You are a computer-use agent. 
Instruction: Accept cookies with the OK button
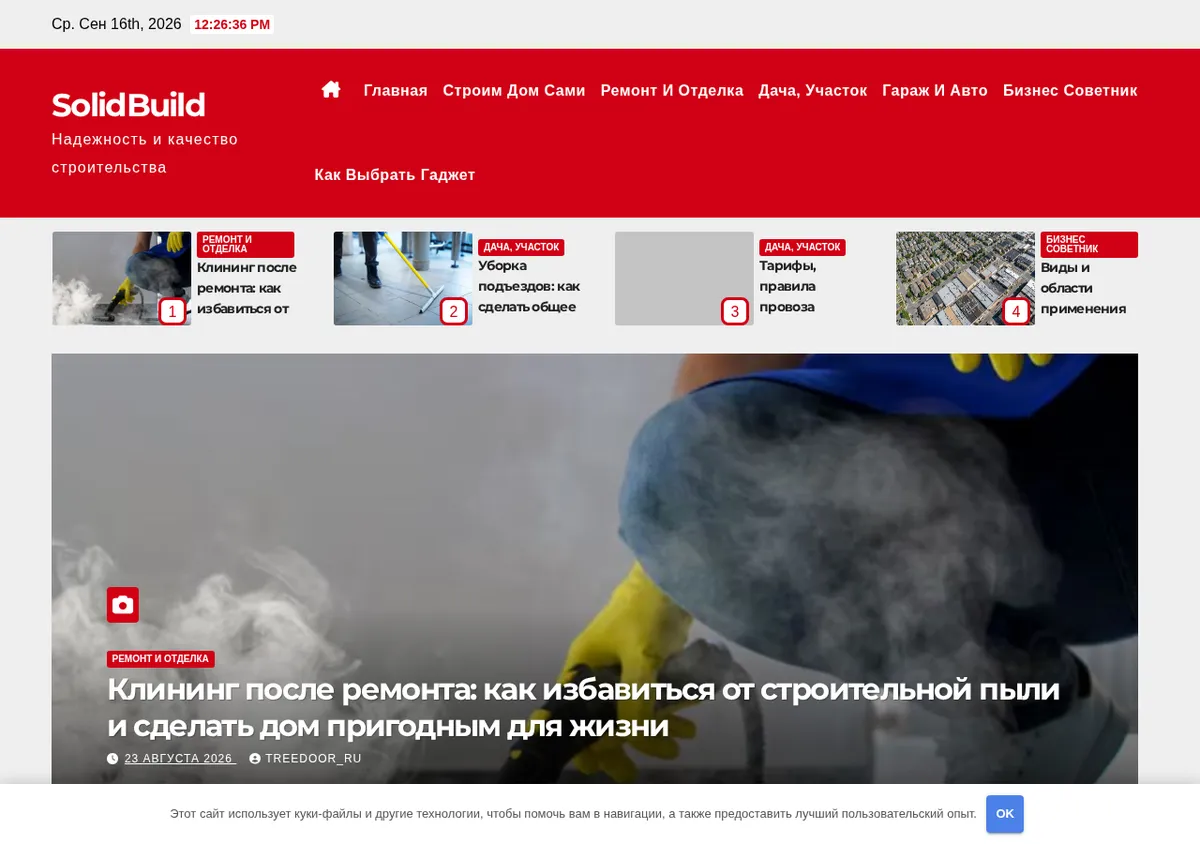coord(1005,814)
